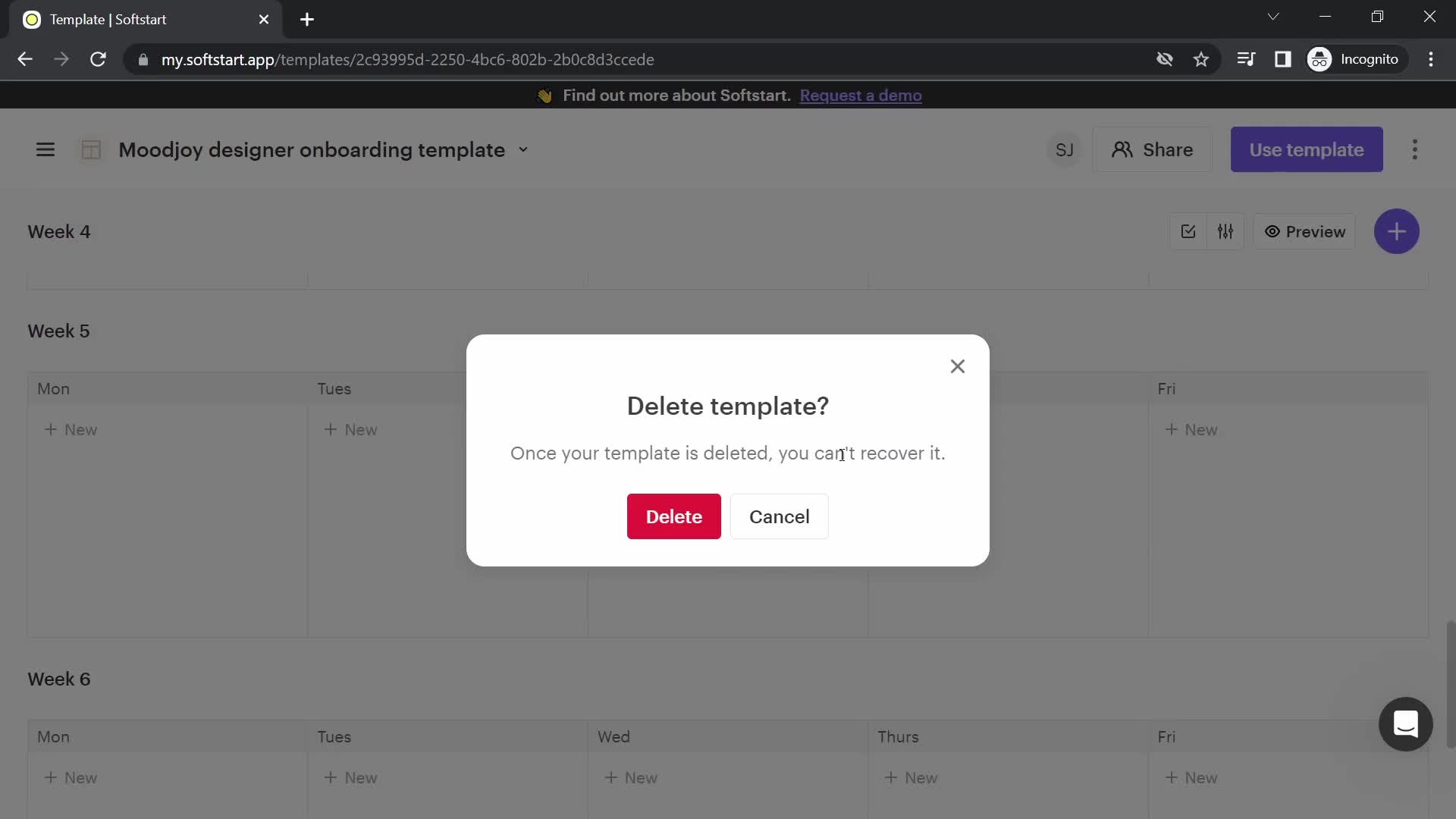
Task: Click the SJ user avatar
Action: click(x=1064, y=150)
